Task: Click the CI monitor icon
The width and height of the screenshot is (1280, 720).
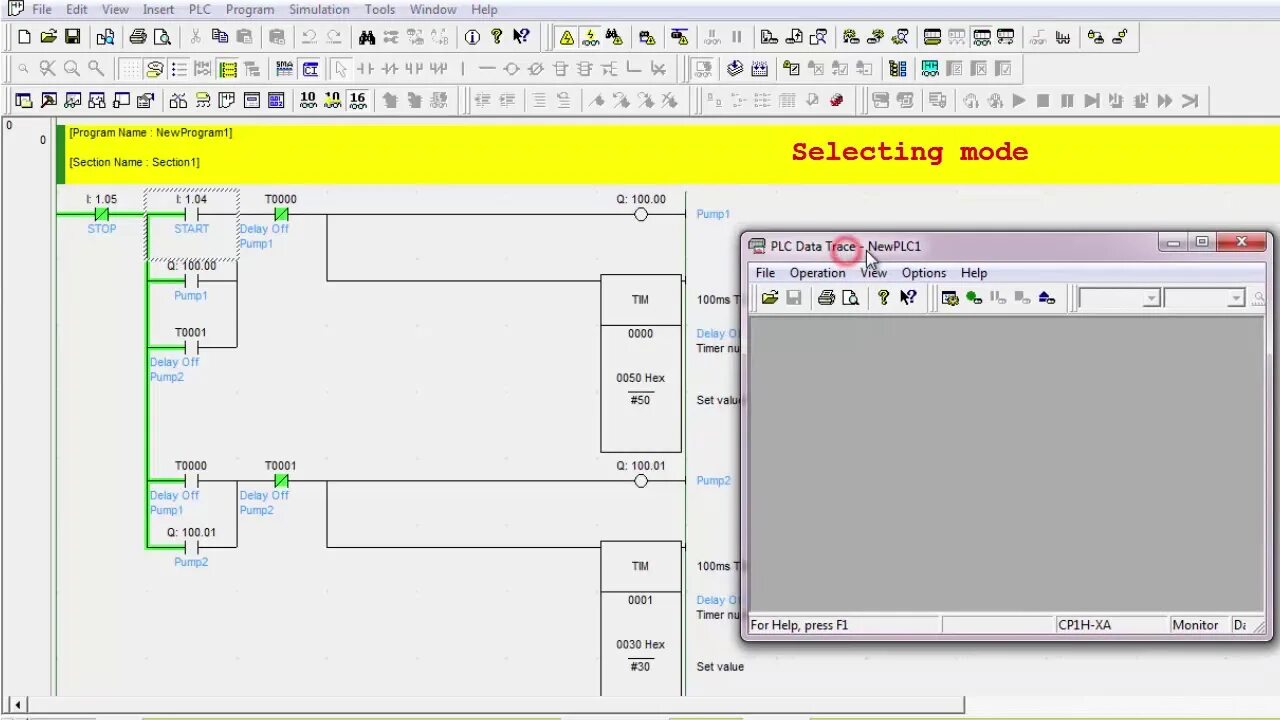Action: point(310,69)
